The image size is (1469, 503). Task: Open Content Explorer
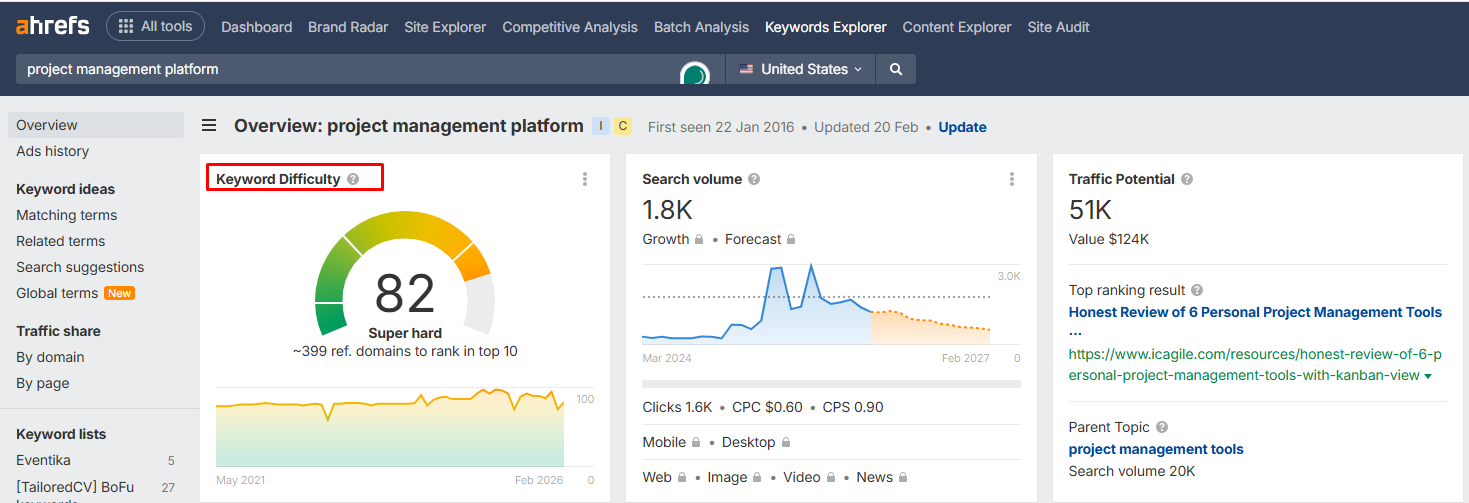tap(957, 27)
